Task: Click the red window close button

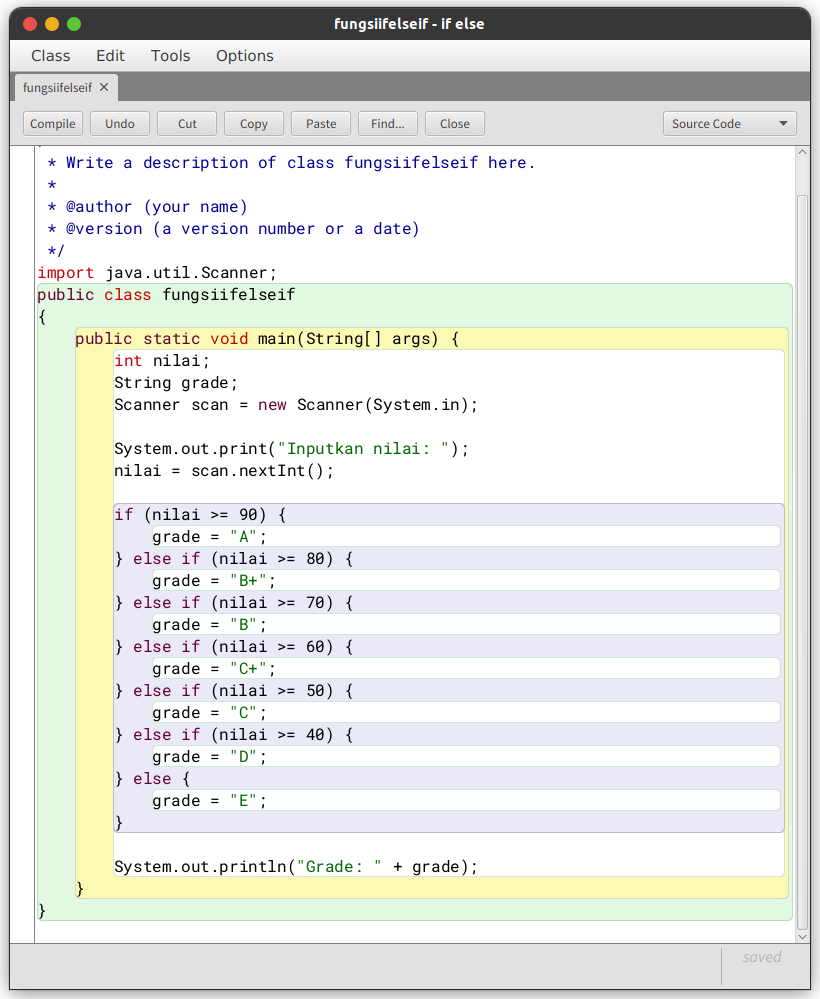Action: [x=30, y=23]
